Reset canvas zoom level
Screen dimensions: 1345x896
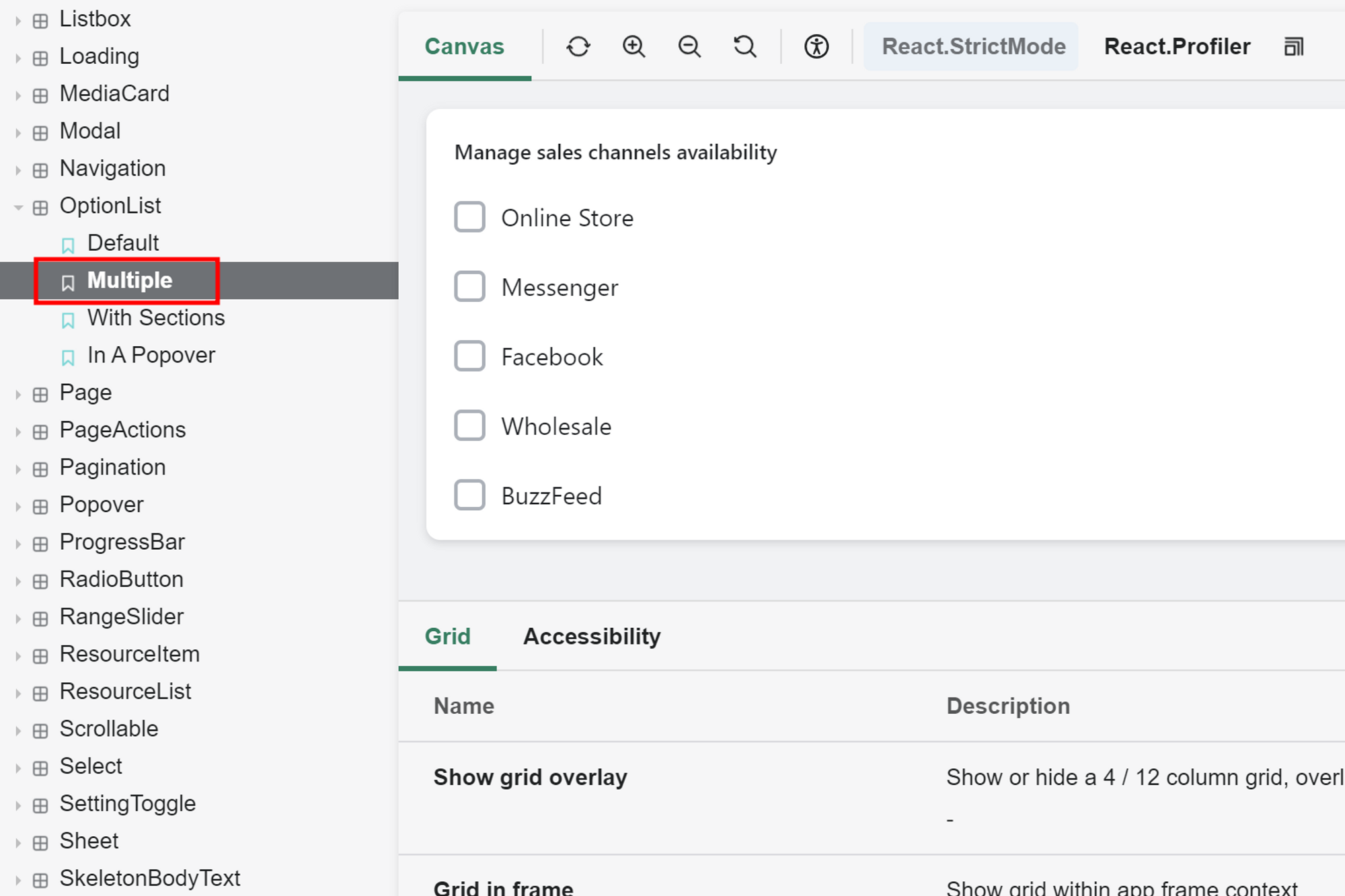(x=744, y=46)
